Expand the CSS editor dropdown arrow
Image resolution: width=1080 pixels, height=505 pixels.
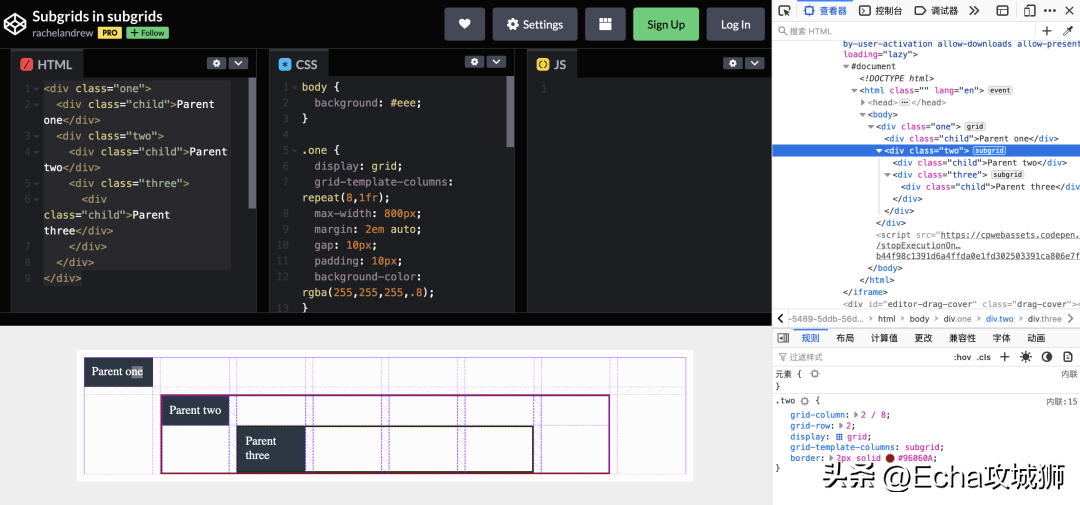[496, 63]
